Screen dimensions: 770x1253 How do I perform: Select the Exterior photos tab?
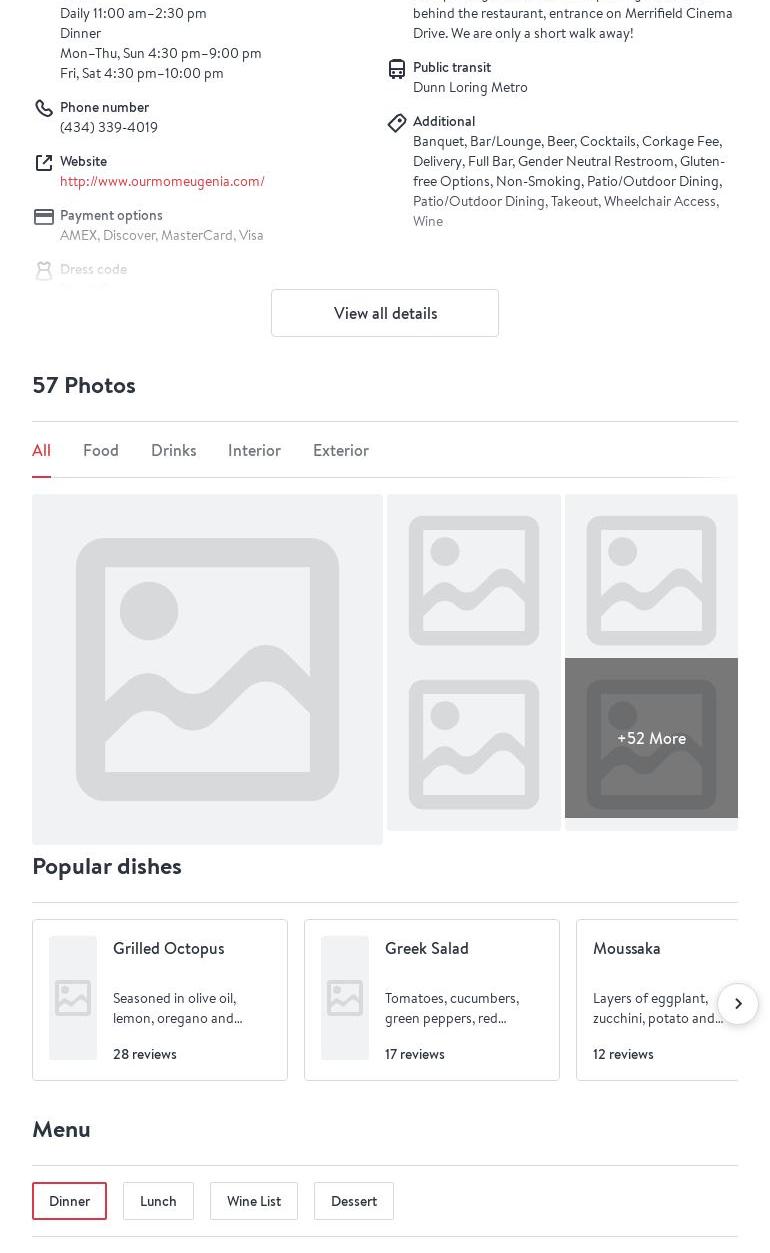[340, 450]
